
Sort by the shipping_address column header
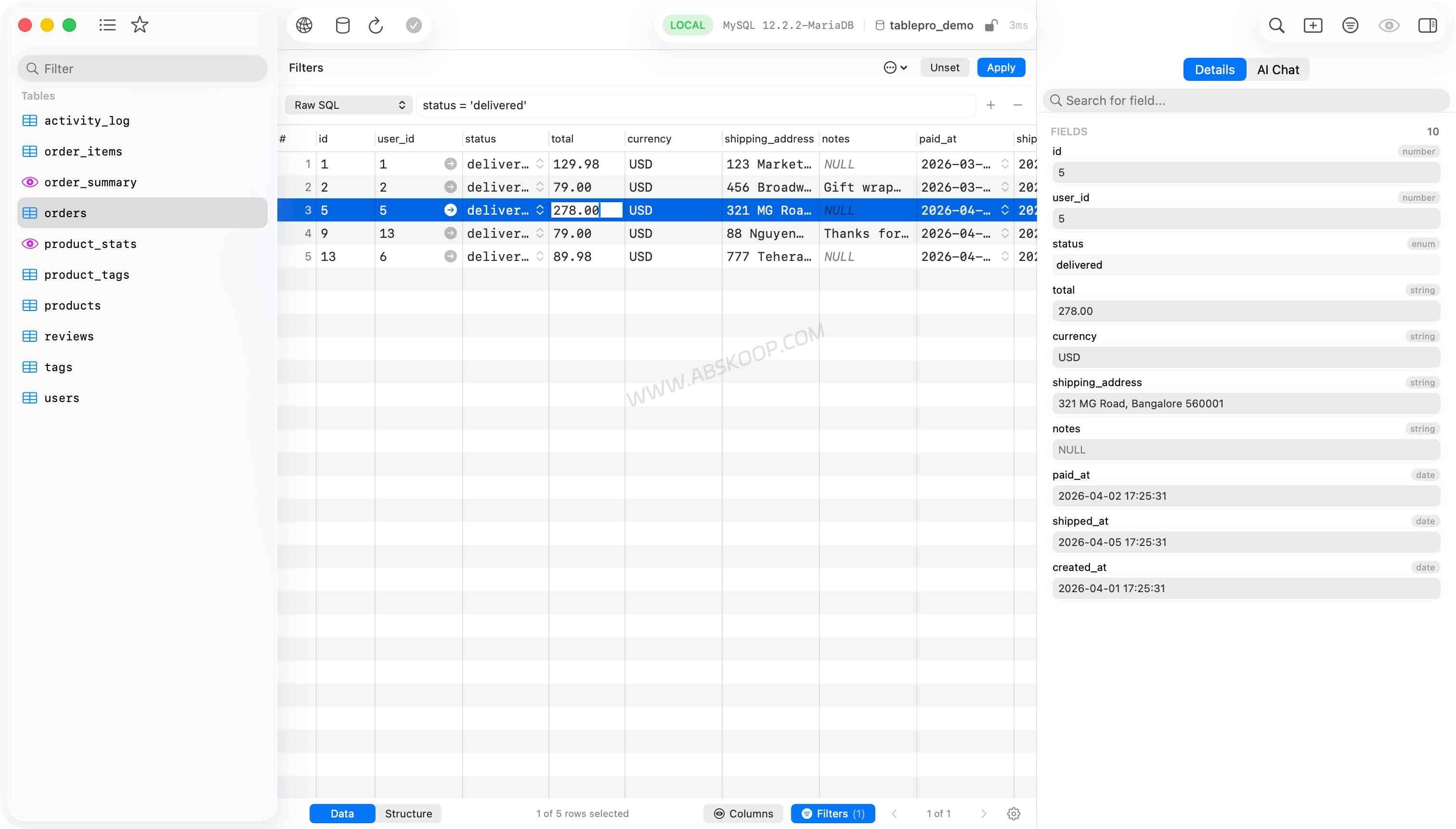click(x=770, y=138)
